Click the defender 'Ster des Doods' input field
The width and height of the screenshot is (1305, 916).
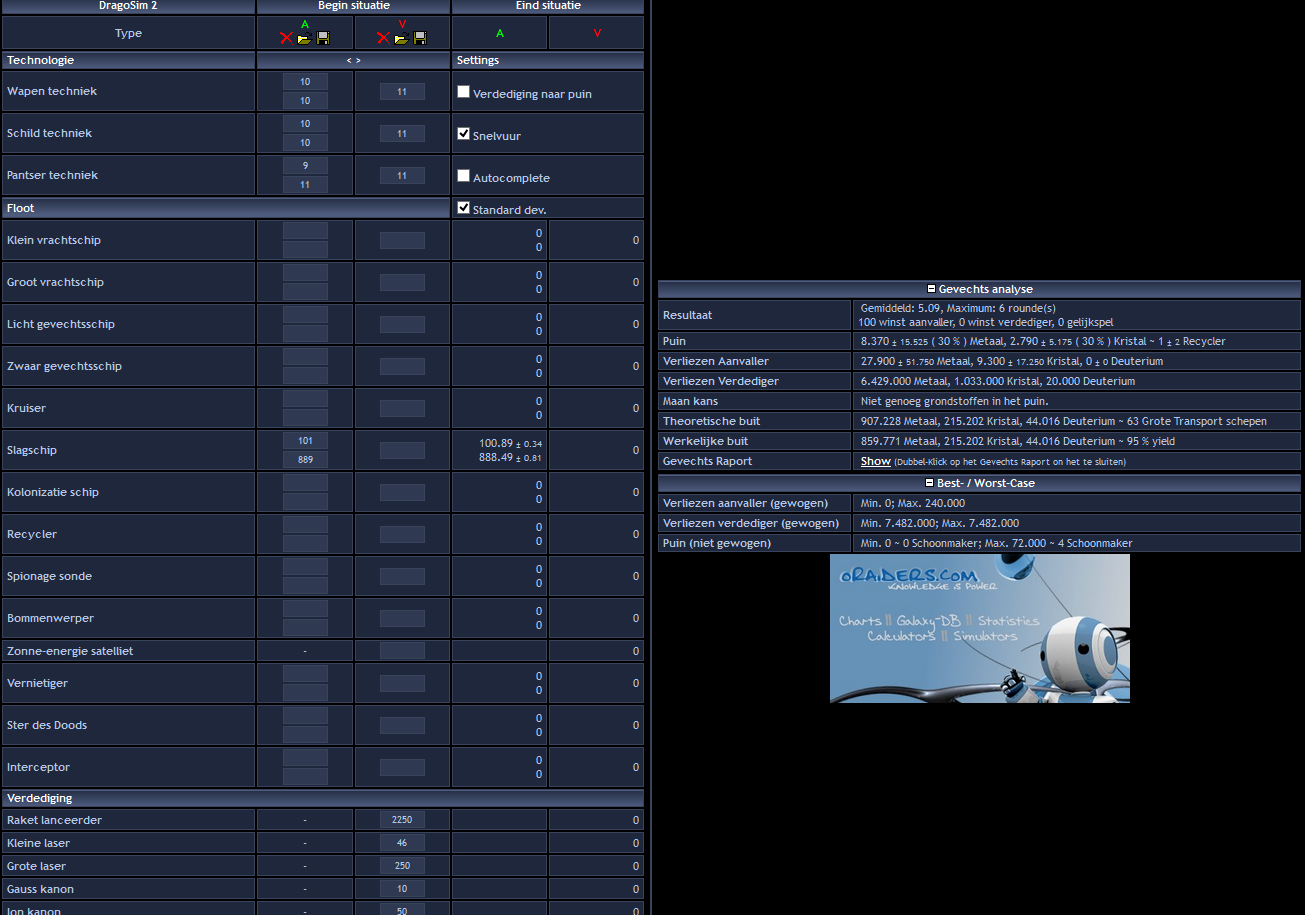(x=402, y=726)
